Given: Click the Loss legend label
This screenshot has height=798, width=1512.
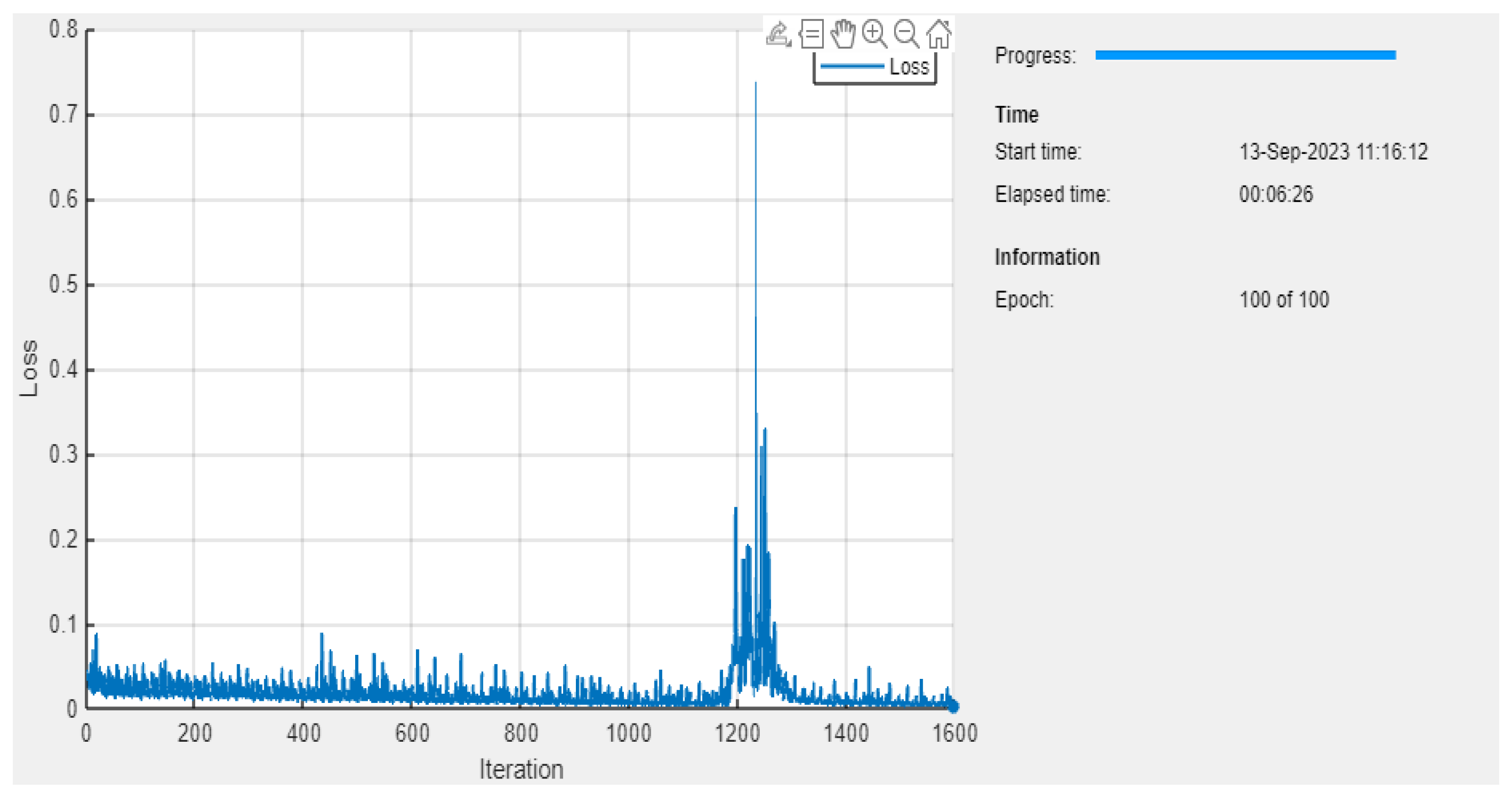Looking at the screenshot, I should [x=909, y=67].
